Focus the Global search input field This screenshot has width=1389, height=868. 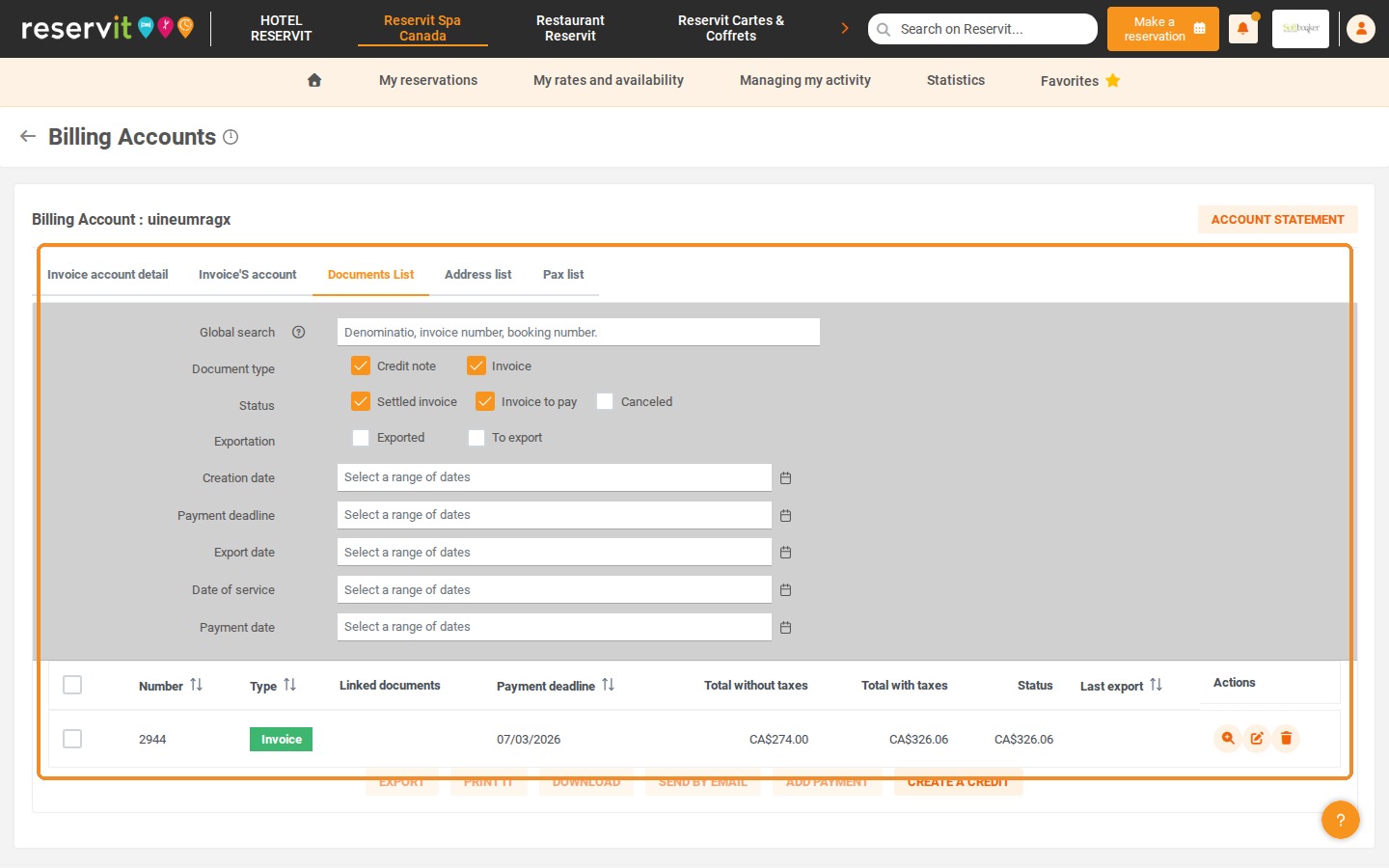[x=579, y=332]
